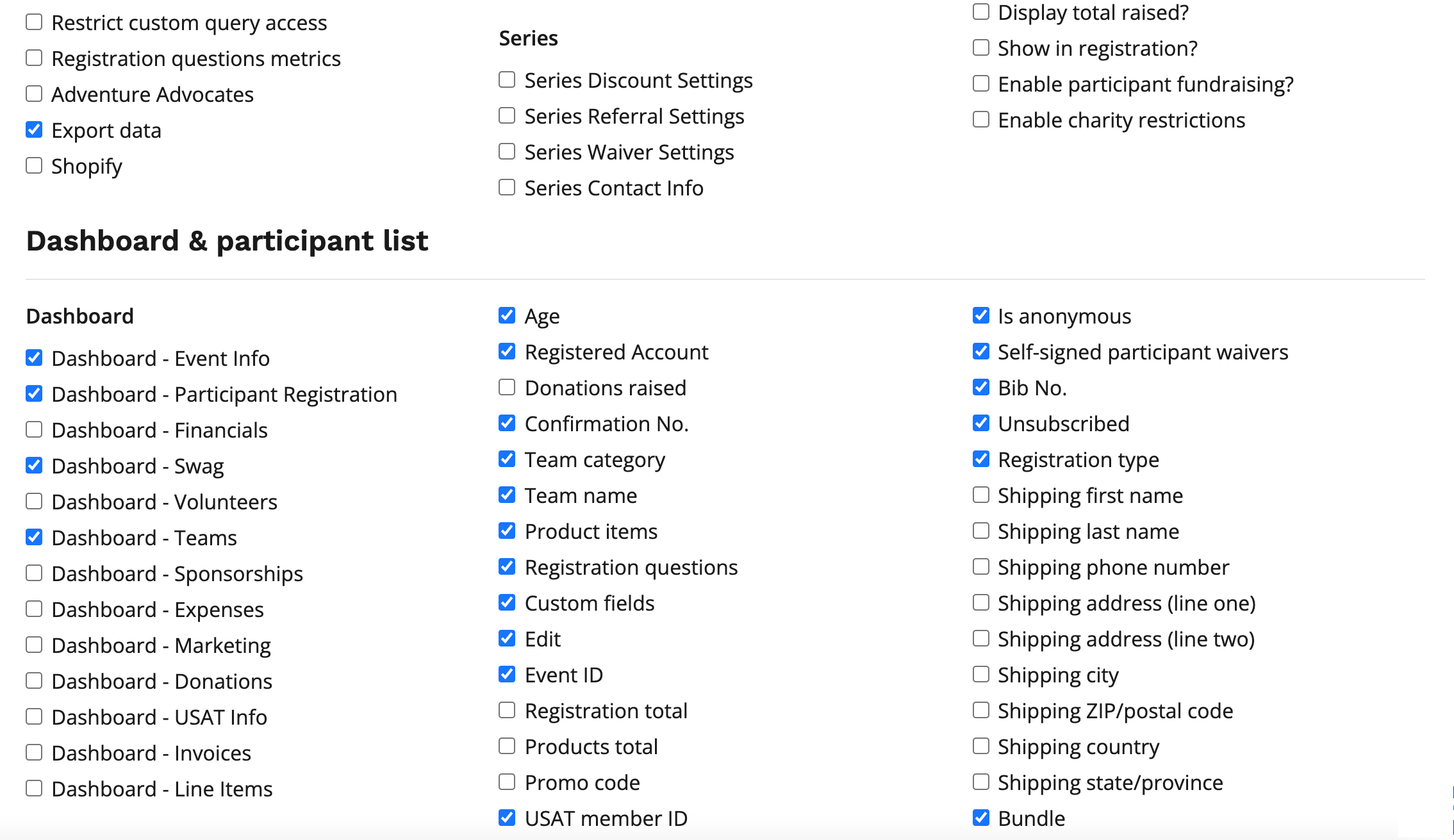Disable Dashboard - Teams checkbox
The image size is (1454, 840).
pos(34,538)
